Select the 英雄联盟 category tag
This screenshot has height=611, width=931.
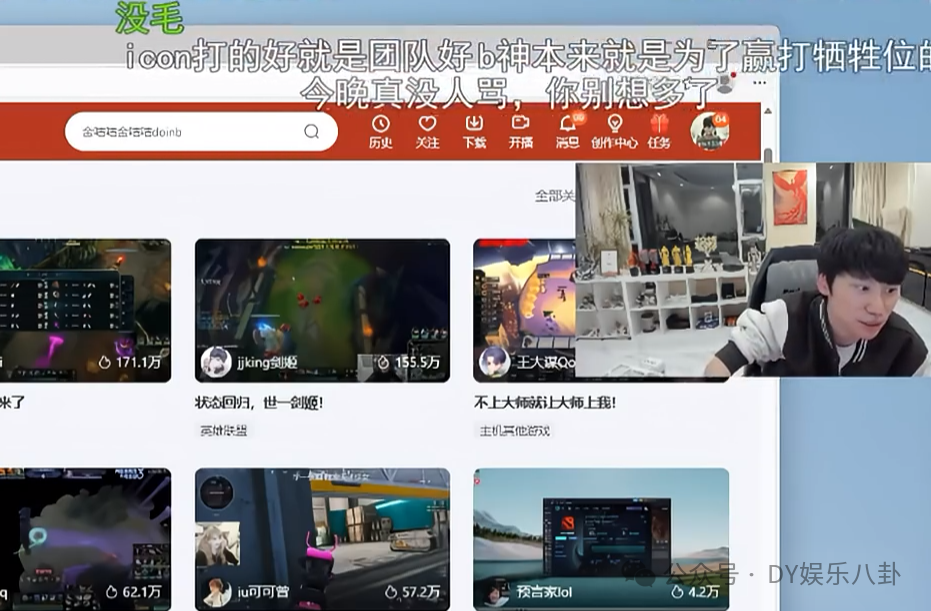coord(223,430)
